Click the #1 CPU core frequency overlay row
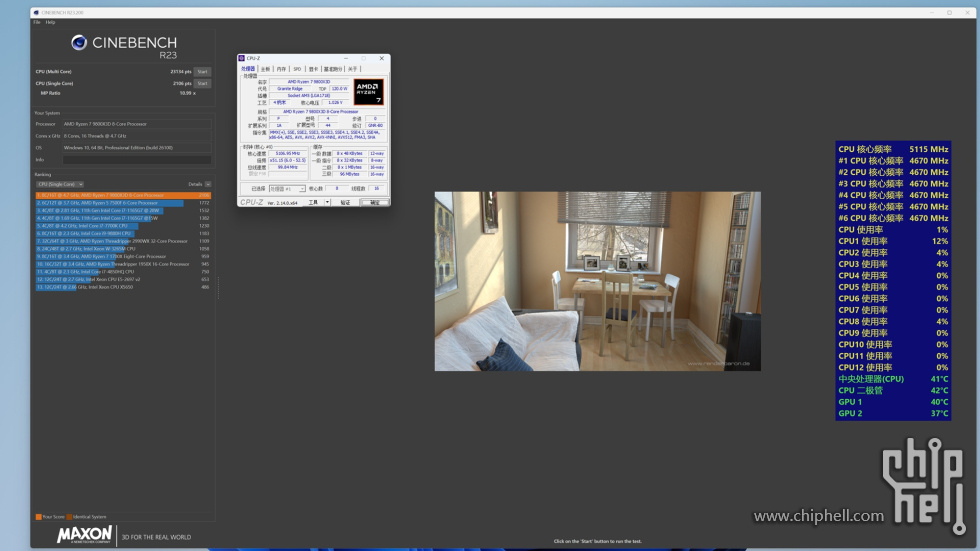Image resolution: width=980 pixels, height=551 pixels. pyautogui.click(x=893, y=161)
